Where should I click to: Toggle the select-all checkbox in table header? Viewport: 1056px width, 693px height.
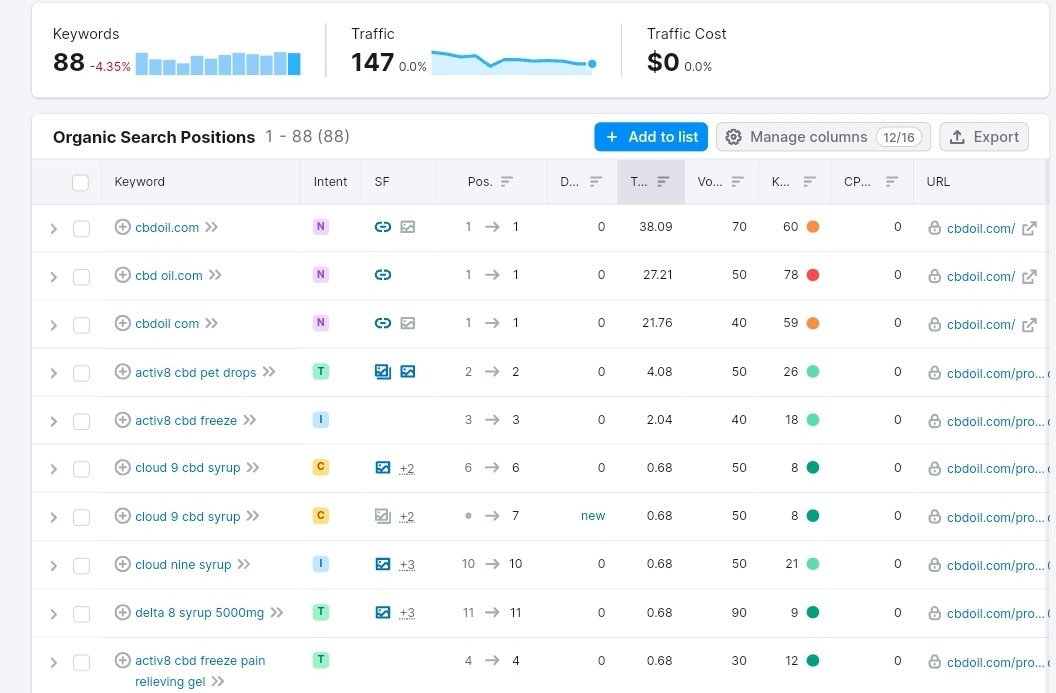point(80,183)
